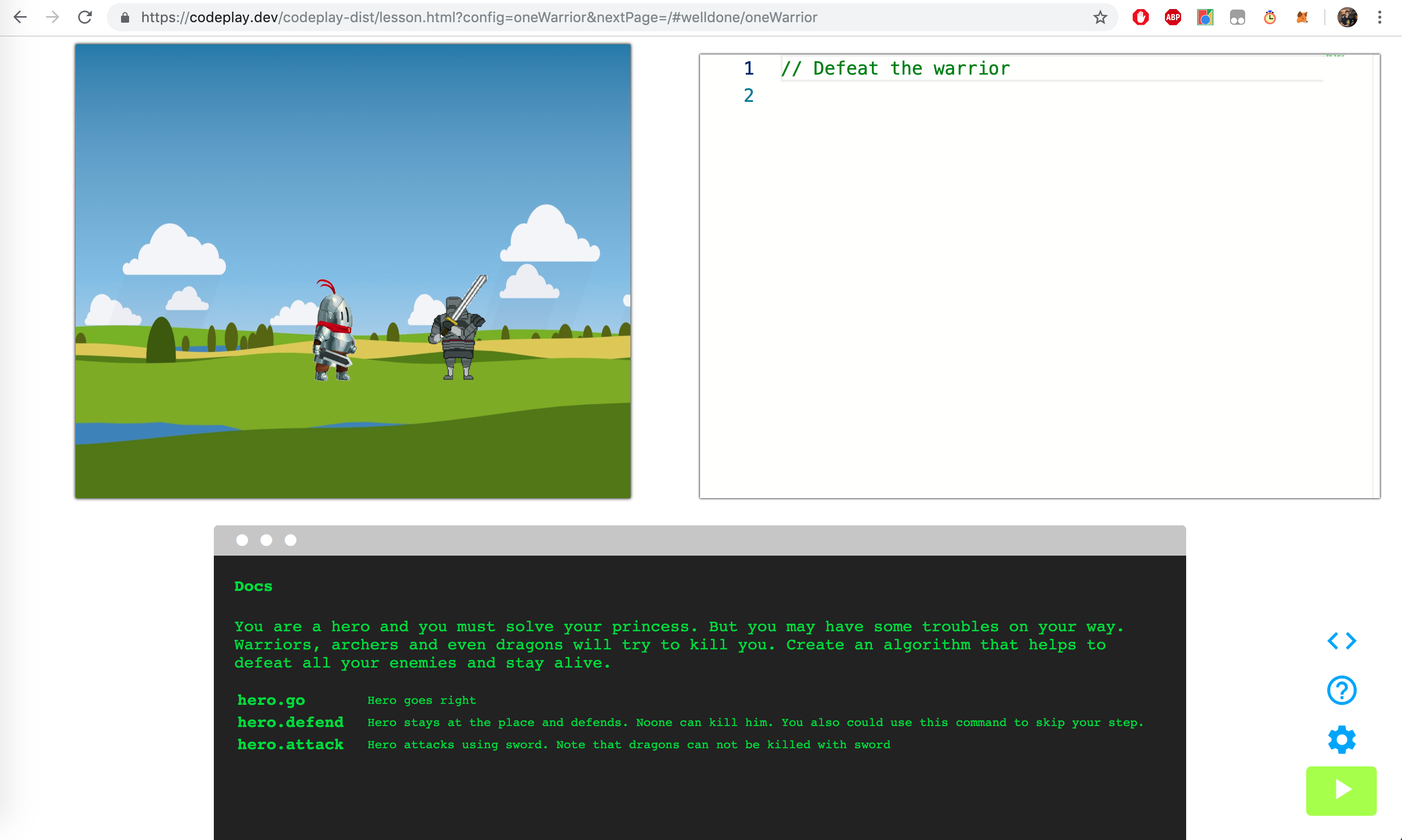Image resolution: width=1402 pixels, height=840 pixels.
Task: Click the hero.attack command in docs
Action: [290, 744]
